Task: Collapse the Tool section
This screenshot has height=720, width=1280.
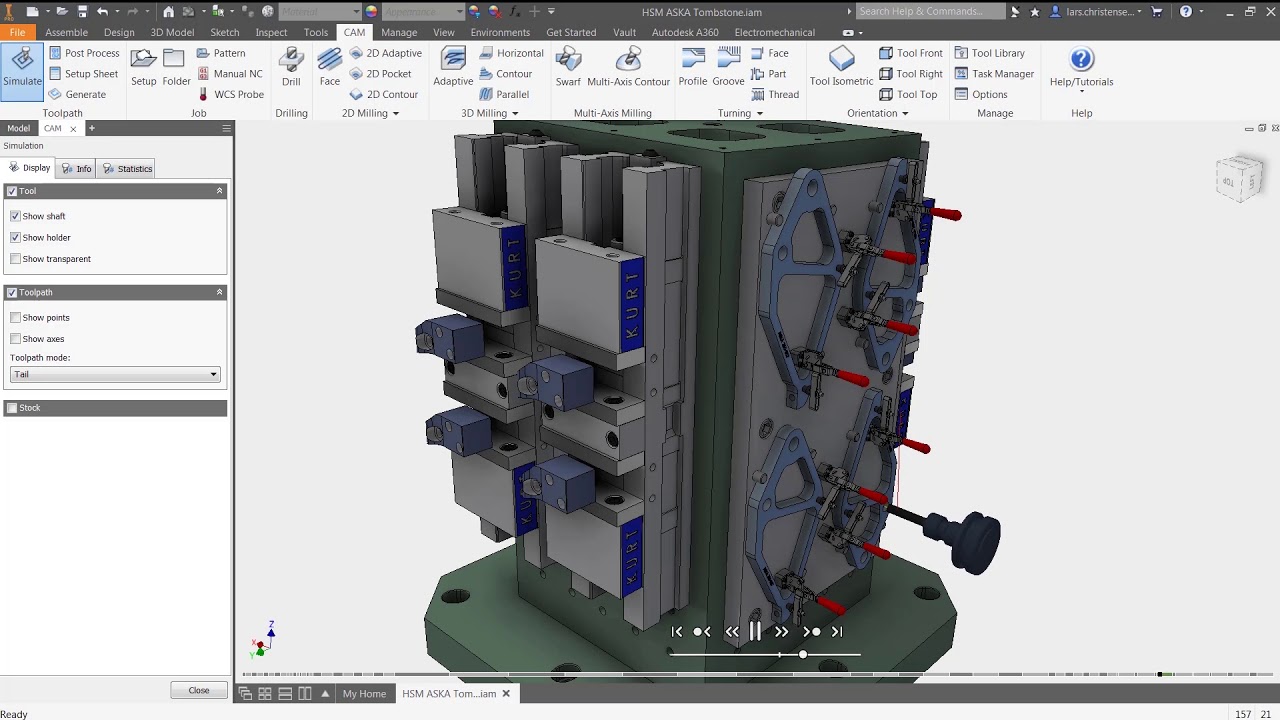Action: click(x=219, y=191)
